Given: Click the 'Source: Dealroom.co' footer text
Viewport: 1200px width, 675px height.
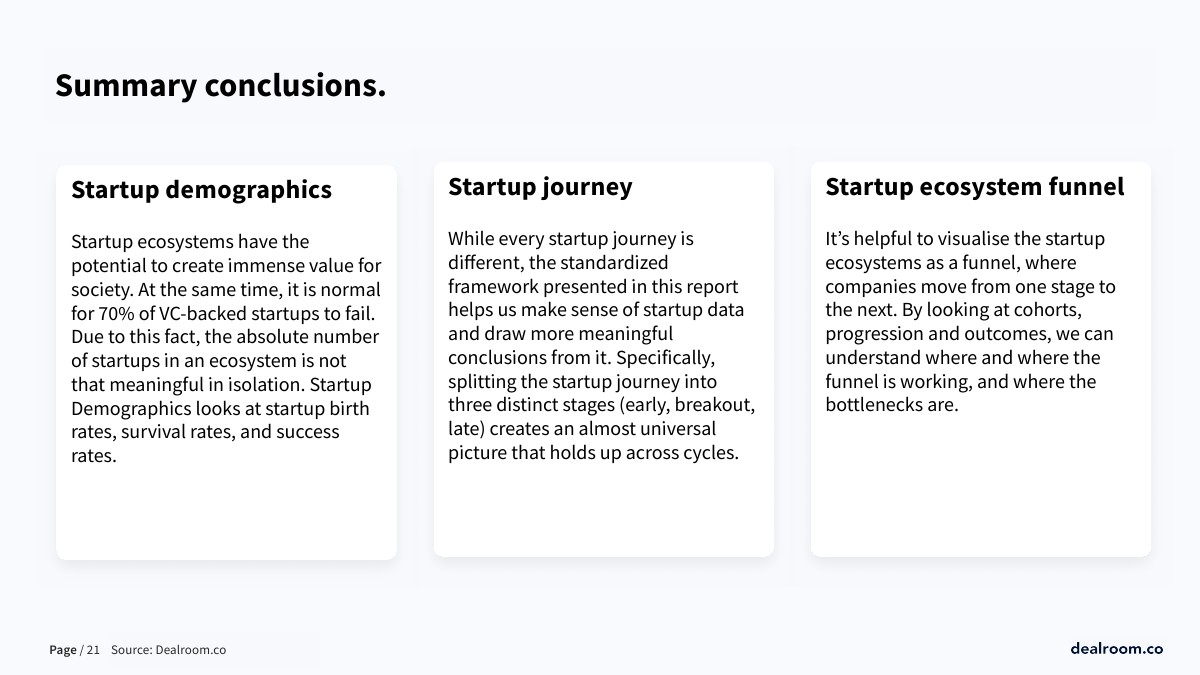Looking at the screenshot, I should [x=168, y=650].
